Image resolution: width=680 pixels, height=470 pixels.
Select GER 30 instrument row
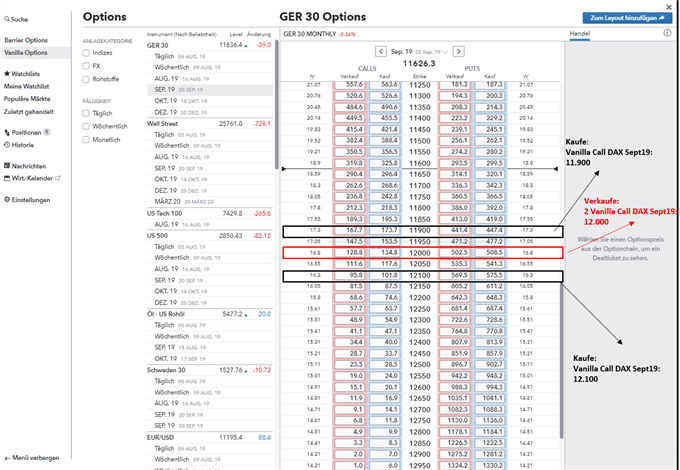[209, 45]
